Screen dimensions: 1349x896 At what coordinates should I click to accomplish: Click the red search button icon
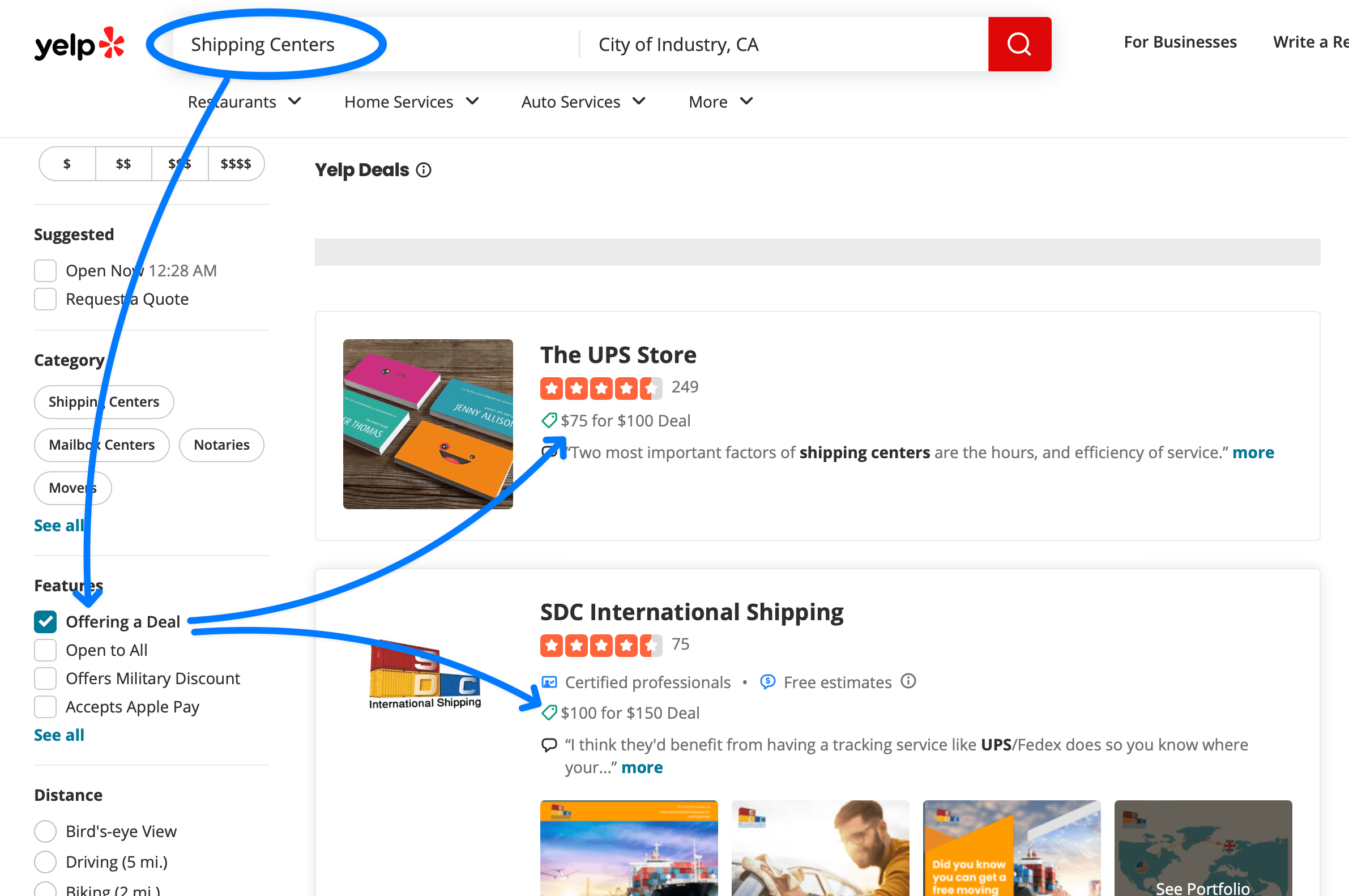click(x=1019, y=44)
